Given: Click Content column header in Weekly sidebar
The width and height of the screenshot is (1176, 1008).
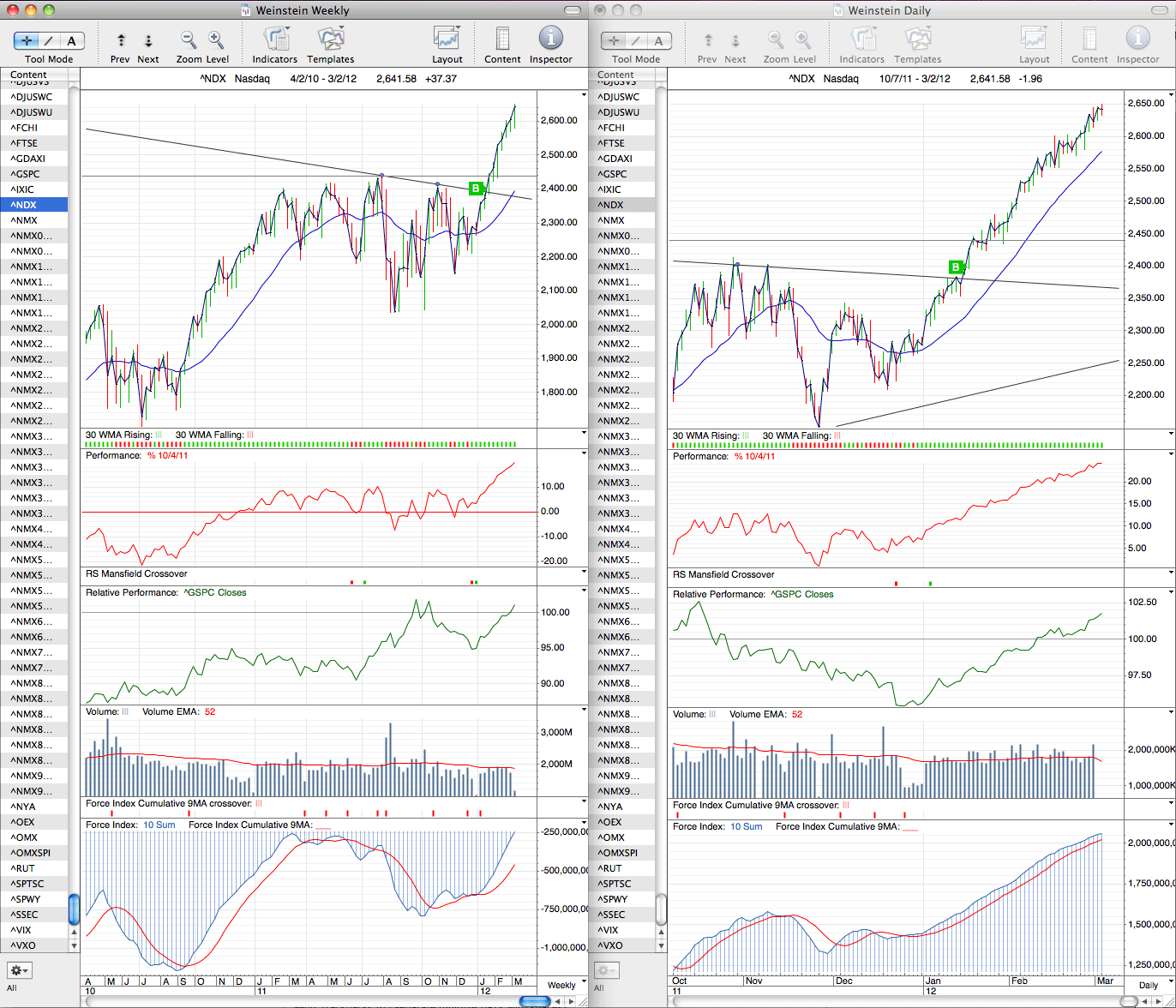Looking at the screenshot, I should (x=34, y=75).
